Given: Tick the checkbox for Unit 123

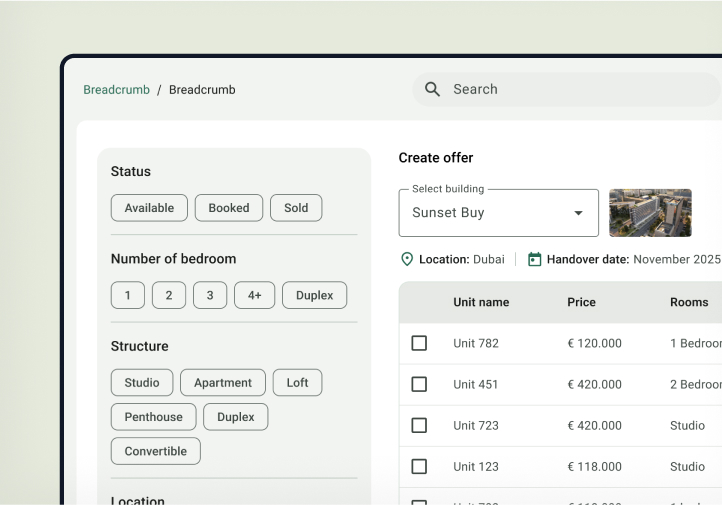Looking at the screenshot, I should [x=419, y=466].
